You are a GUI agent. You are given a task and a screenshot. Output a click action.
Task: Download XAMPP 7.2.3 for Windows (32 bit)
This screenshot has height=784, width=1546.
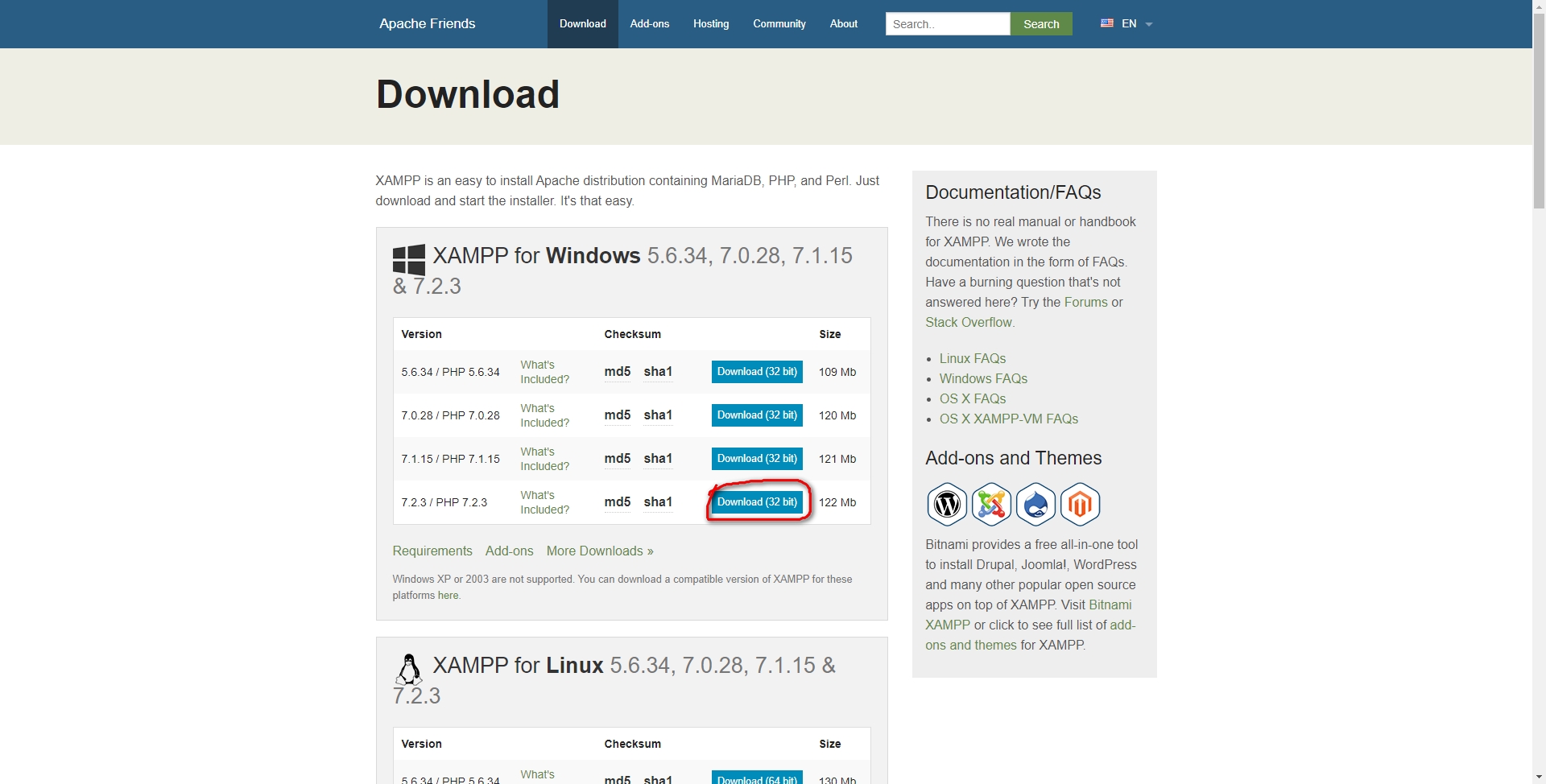tap(757, 502)
